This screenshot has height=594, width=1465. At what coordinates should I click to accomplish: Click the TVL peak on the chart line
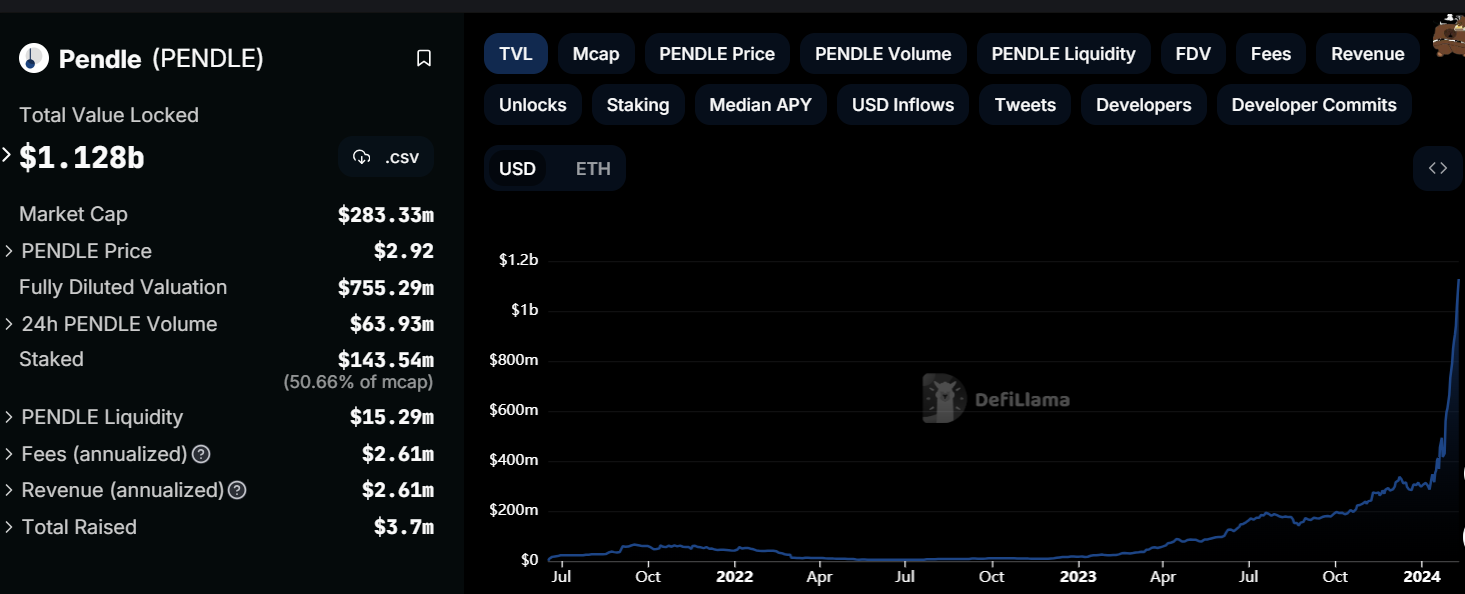click(1458, 281)
